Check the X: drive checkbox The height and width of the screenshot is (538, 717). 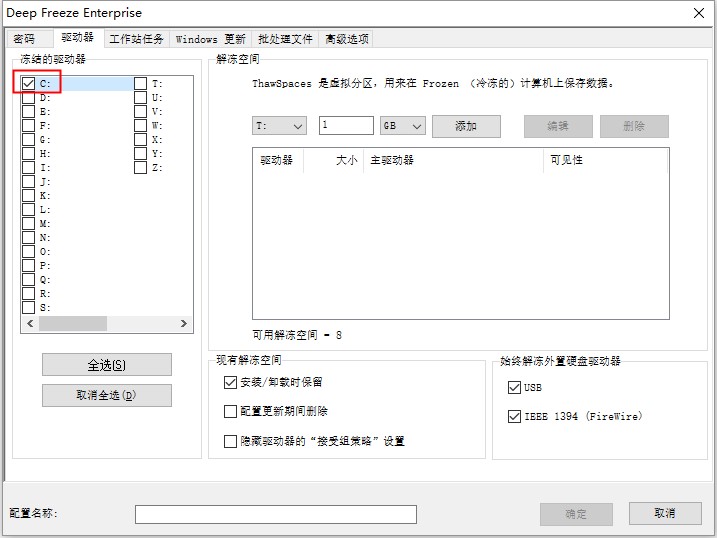click(x=140, y=139)
